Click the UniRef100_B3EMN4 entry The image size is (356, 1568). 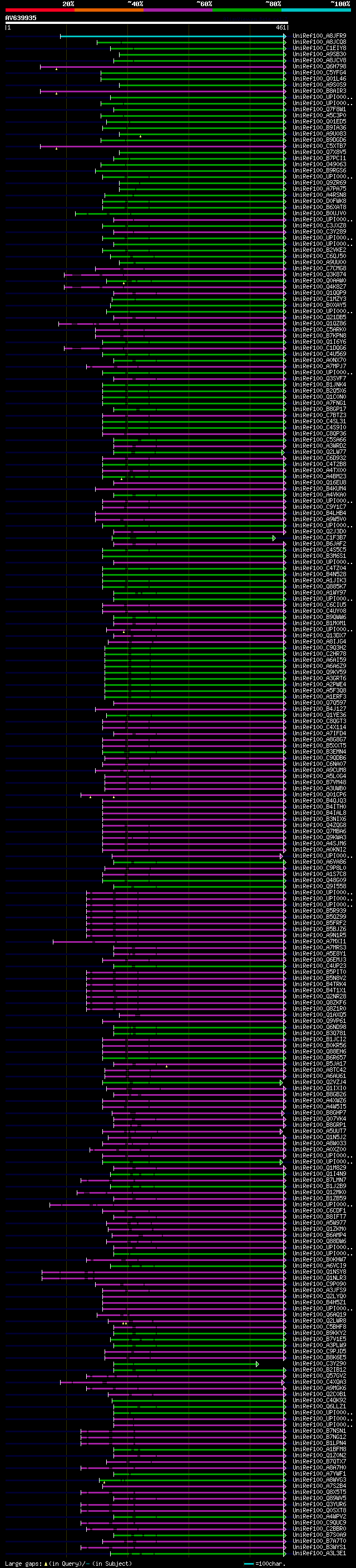pyautogui.click(x=319, y=752)
